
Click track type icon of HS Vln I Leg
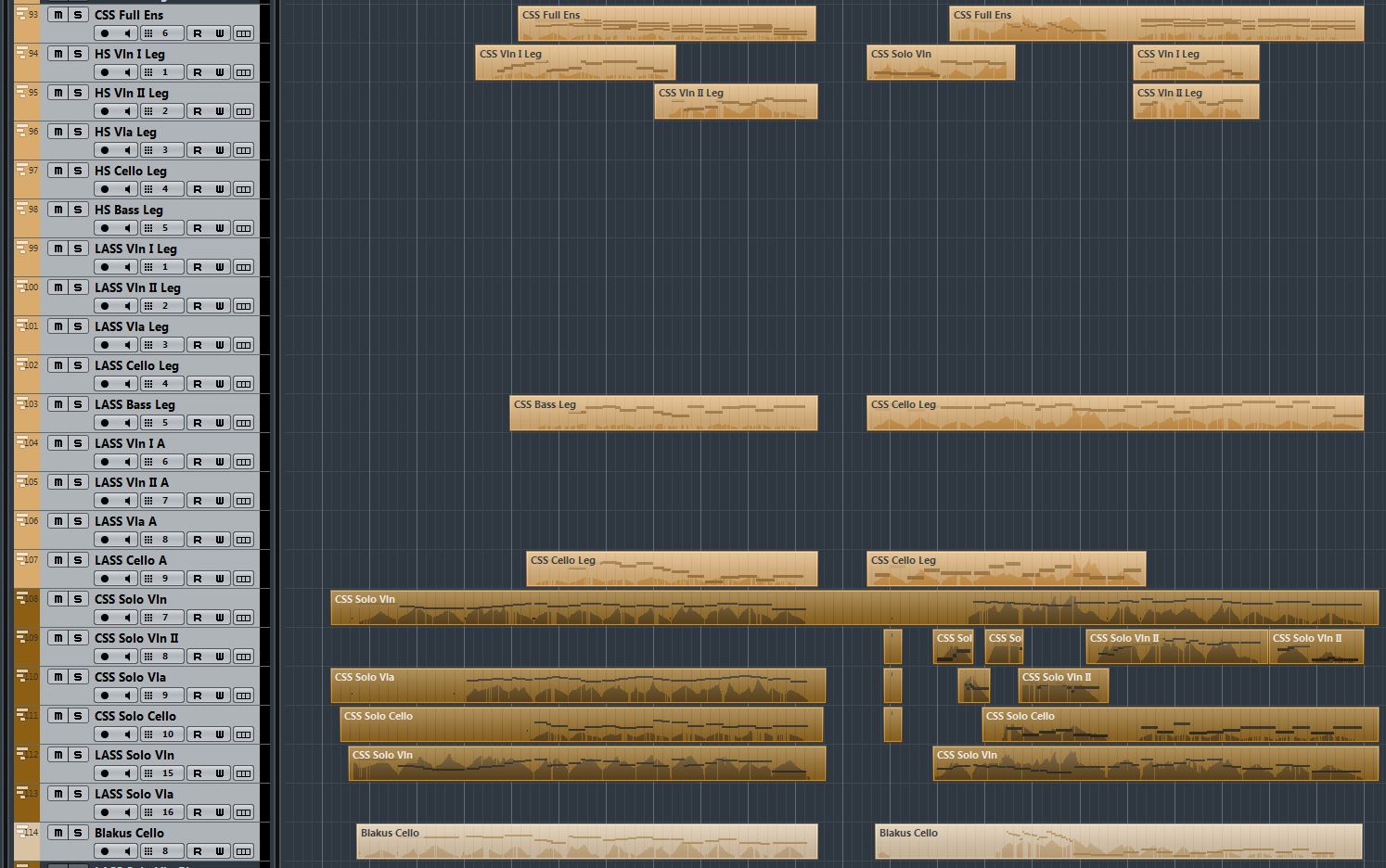pyautogui.click(x=21, y=53)
